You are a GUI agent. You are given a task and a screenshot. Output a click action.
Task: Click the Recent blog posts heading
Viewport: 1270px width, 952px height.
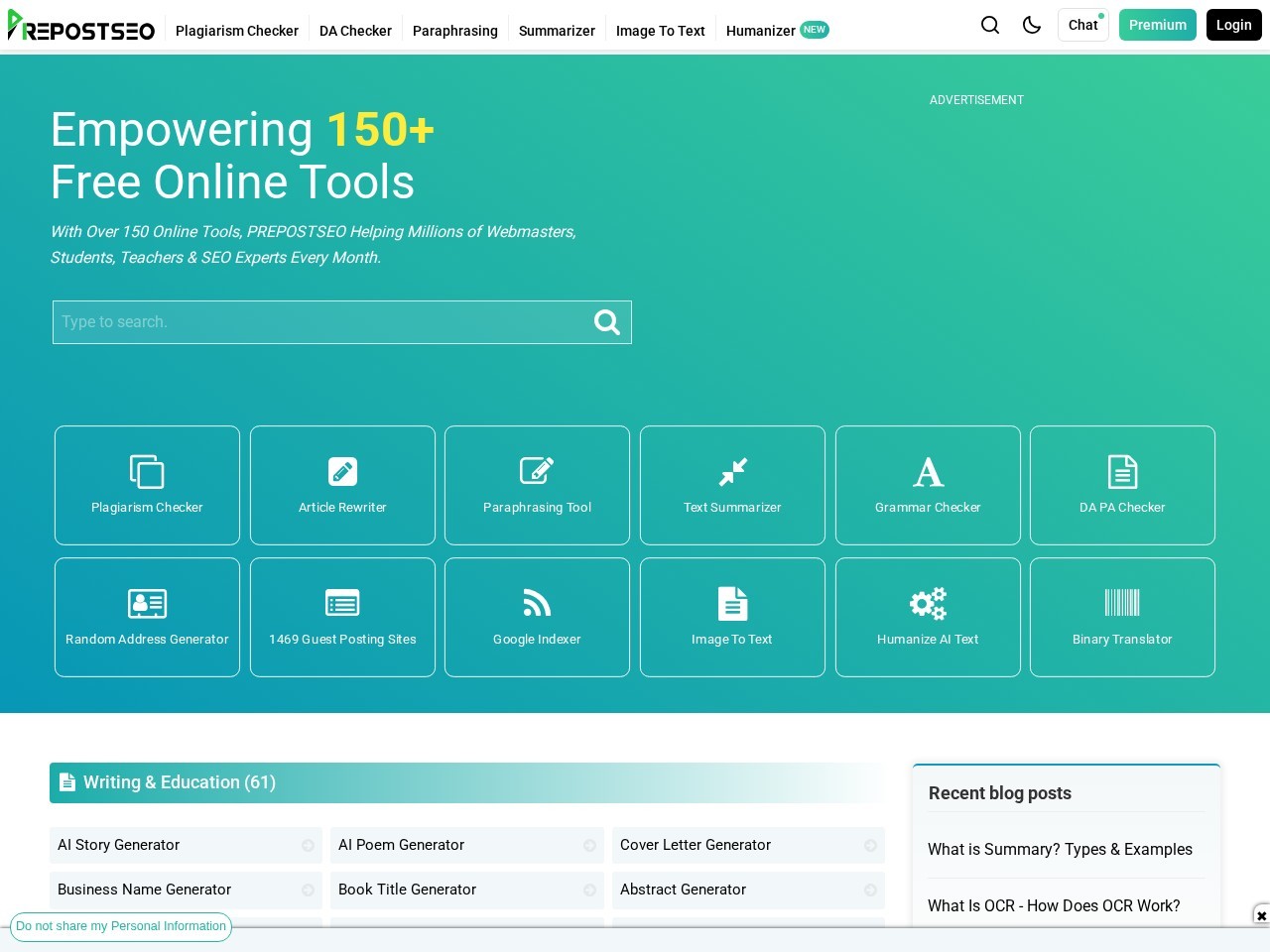[x=1000, y=793]
